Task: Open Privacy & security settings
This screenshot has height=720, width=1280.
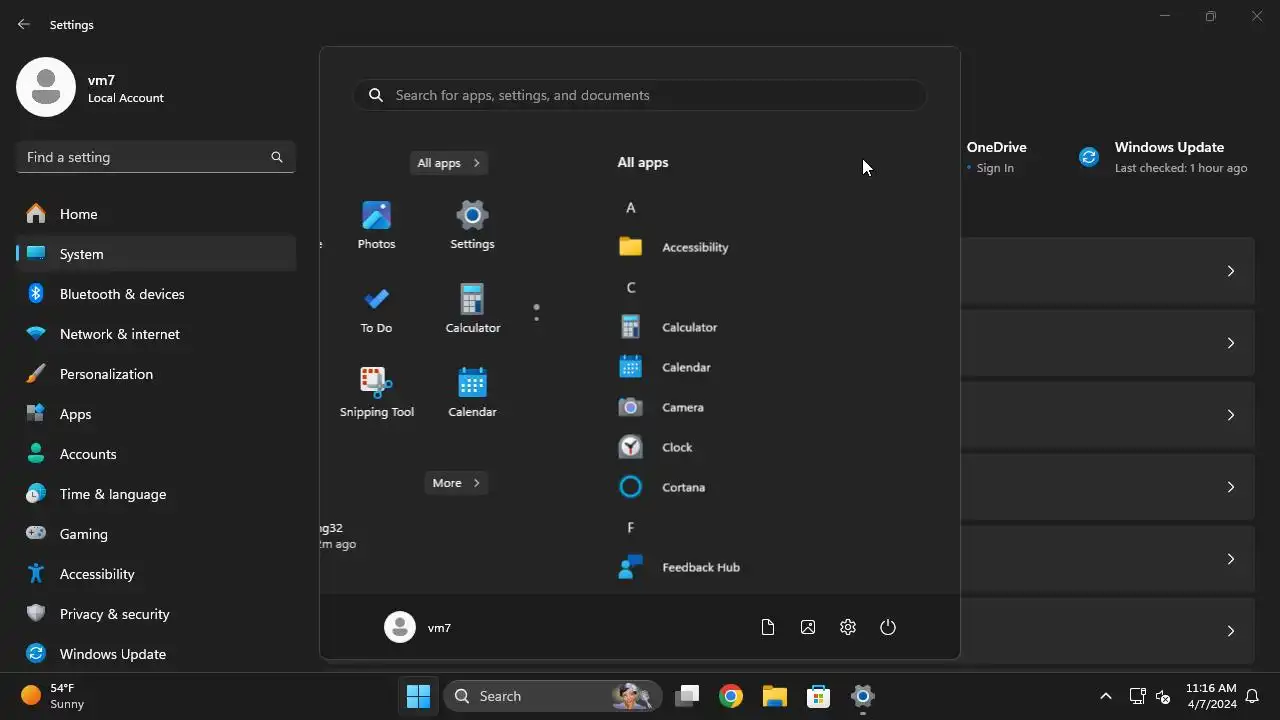Action: [156, 614]
